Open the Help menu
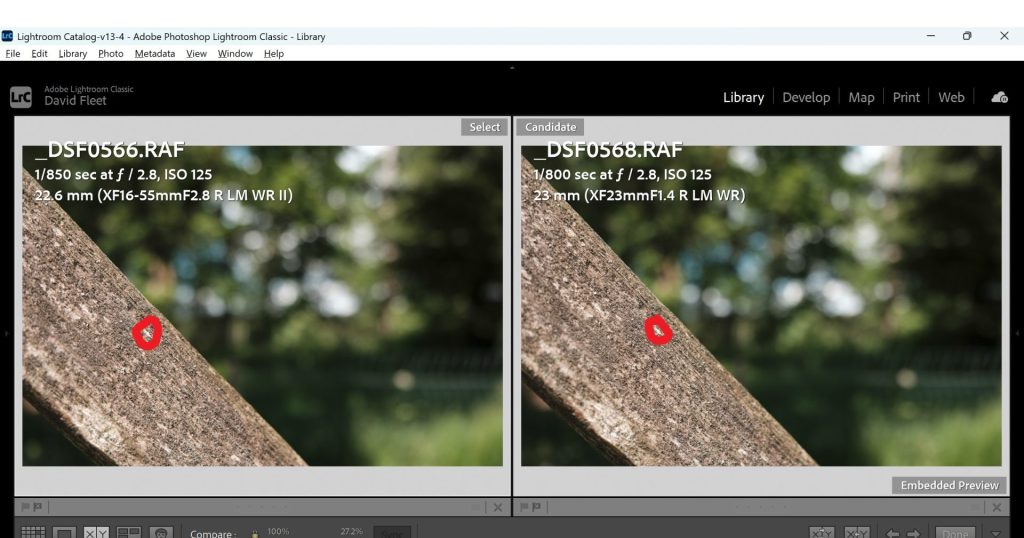This screenshot has width=1024, height=538. click(274, 54)
